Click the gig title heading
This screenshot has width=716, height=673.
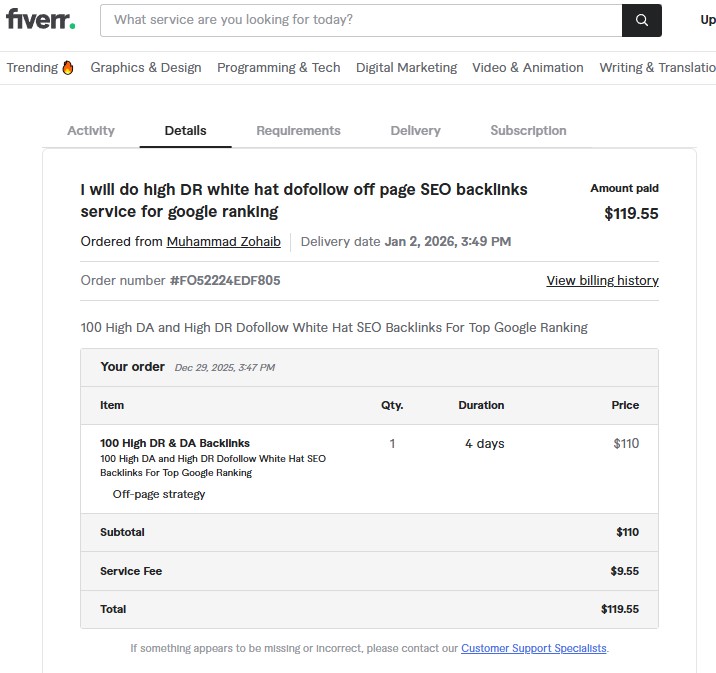point(304,200)
